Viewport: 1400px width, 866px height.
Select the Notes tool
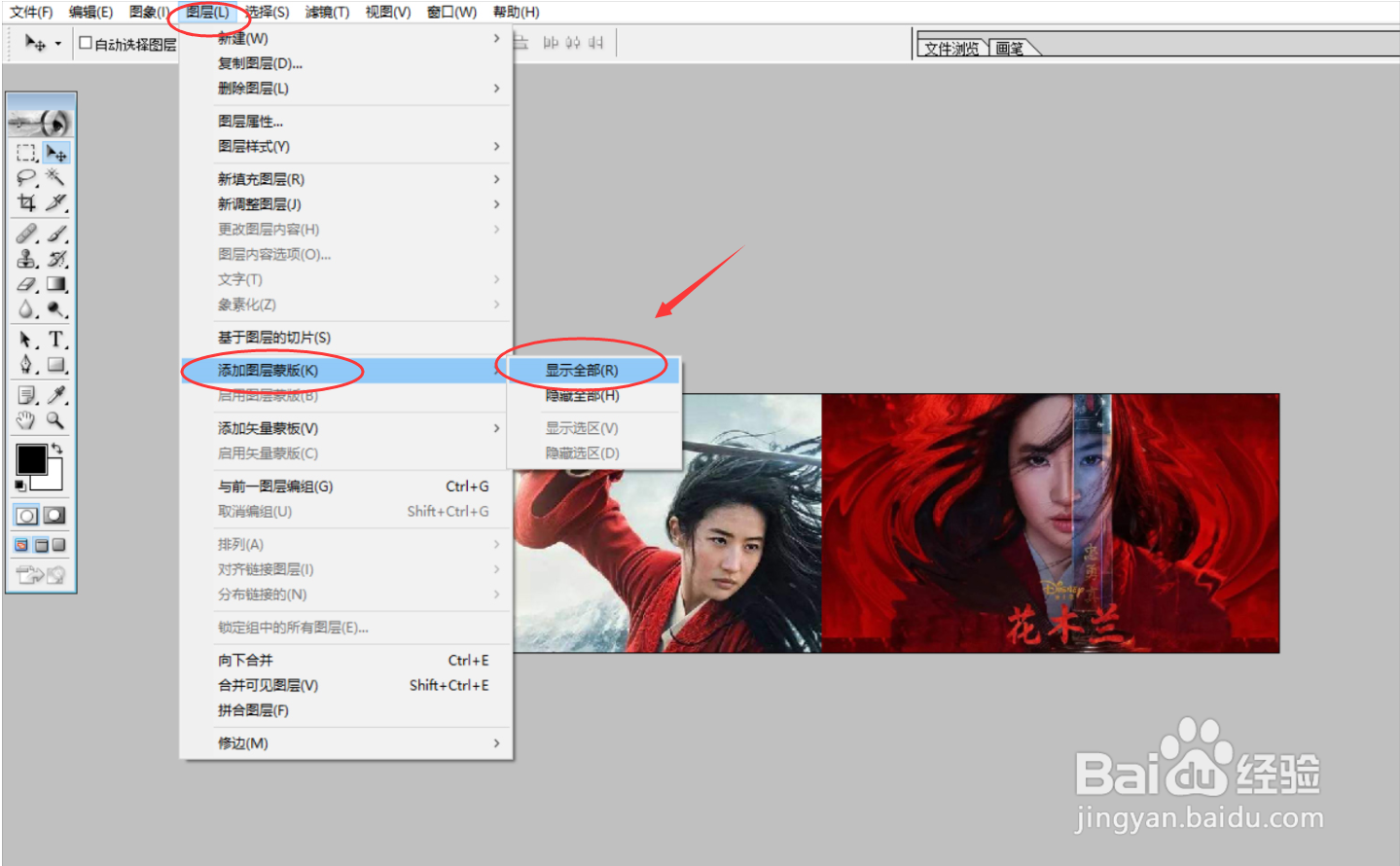point(26,395)
